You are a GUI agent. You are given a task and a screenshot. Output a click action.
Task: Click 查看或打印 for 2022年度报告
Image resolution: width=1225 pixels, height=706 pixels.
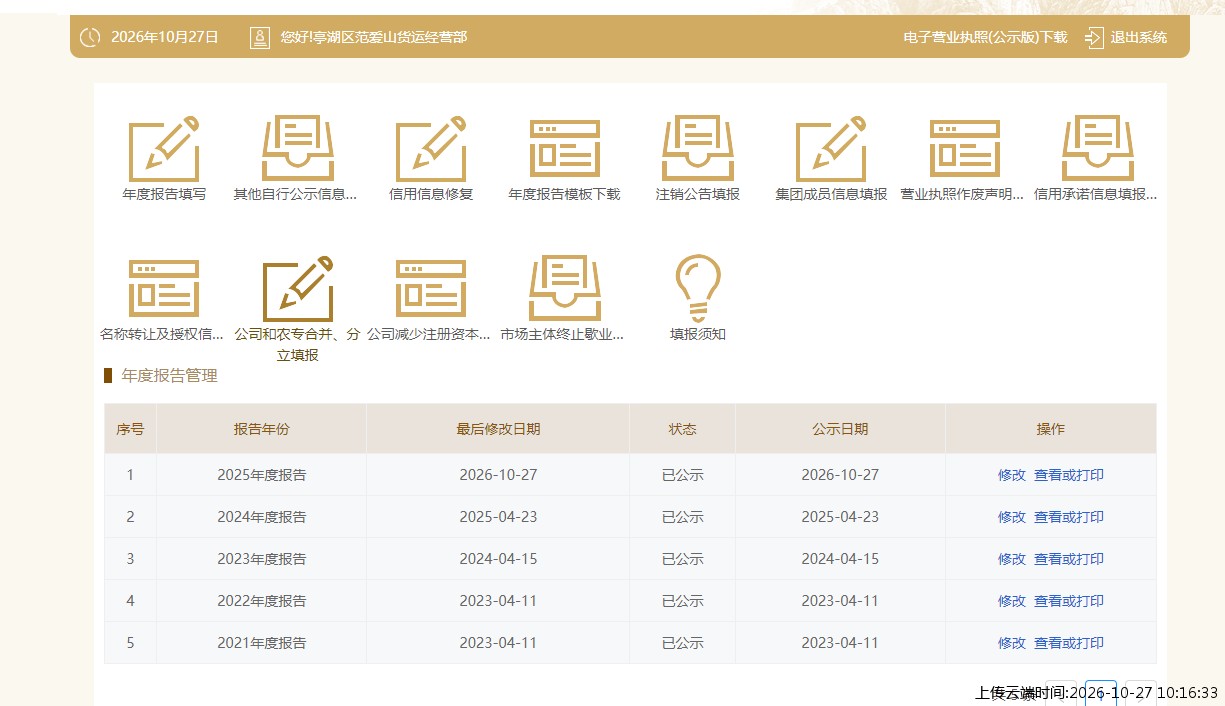pos(1069,601)
